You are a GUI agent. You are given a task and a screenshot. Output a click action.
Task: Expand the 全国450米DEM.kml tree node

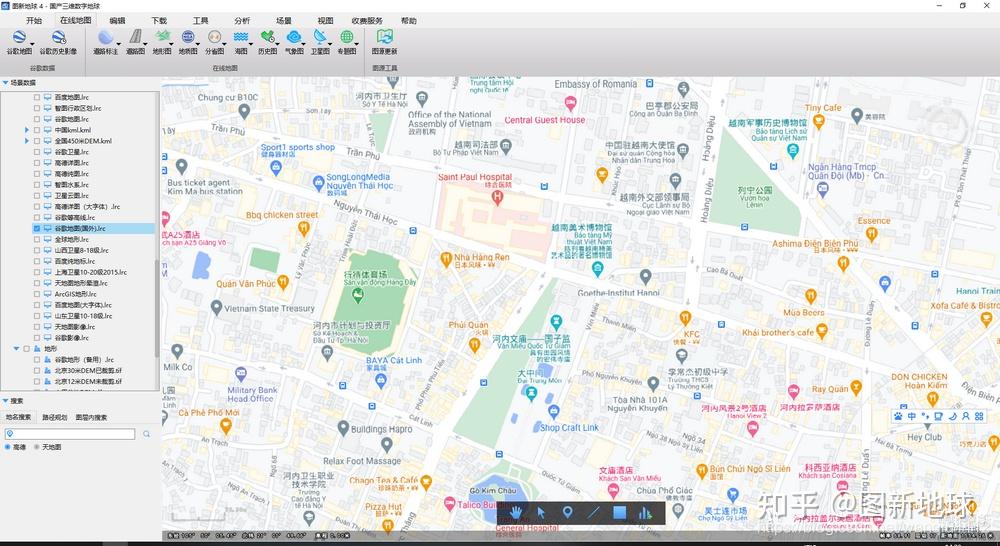click(x=27, y=141)
